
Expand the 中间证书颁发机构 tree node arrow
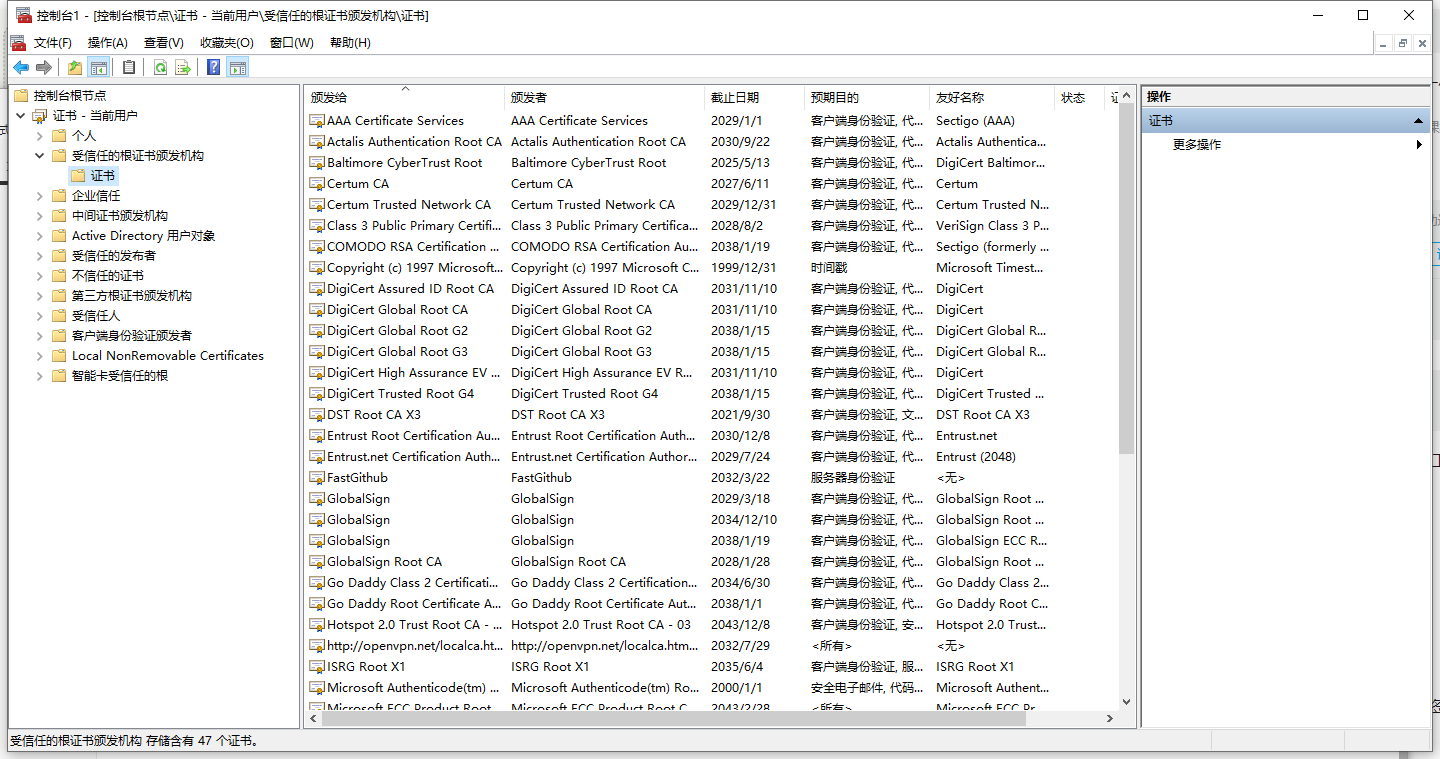[40, 215]
